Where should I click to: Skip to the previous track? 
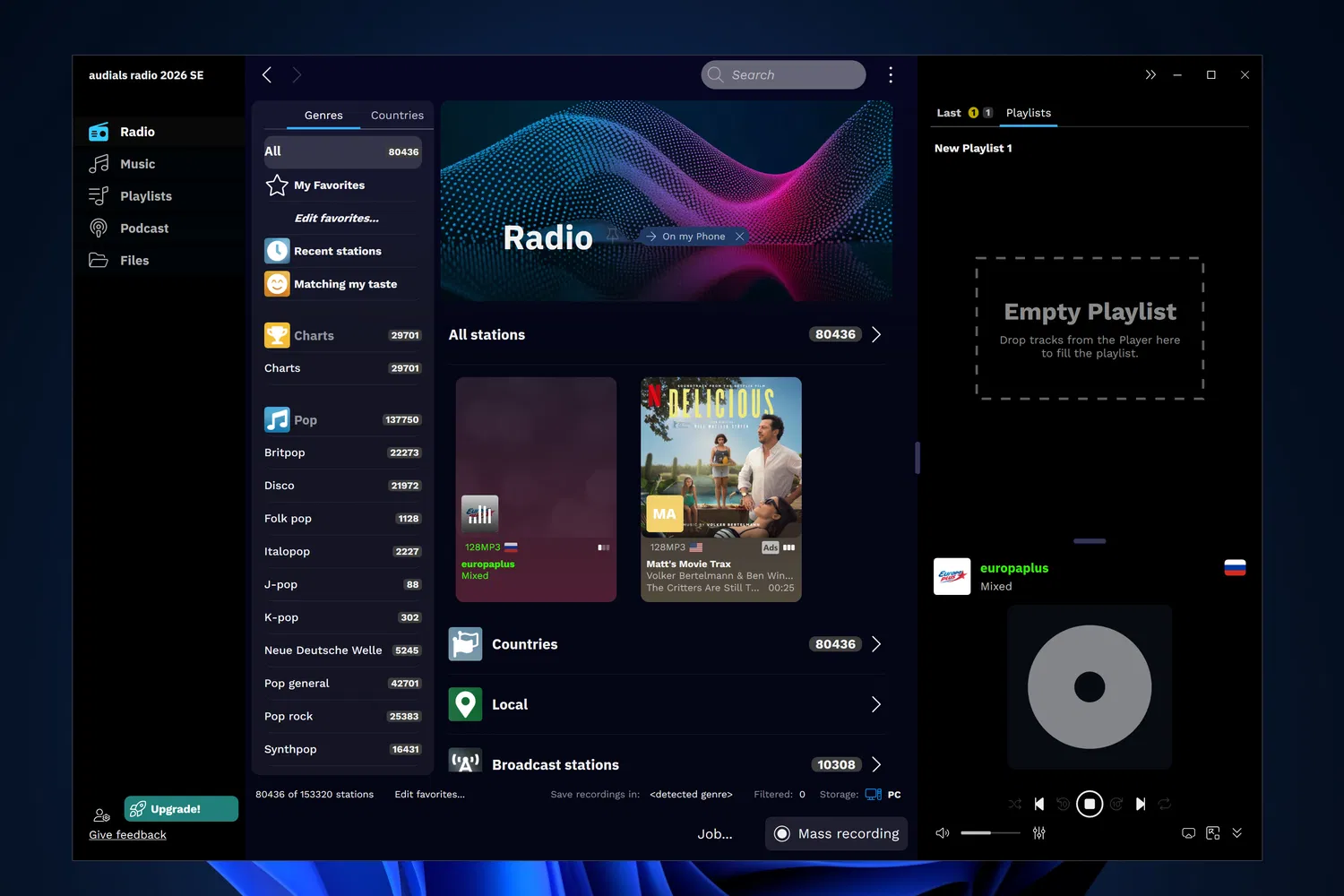[x=1039, y=805]
